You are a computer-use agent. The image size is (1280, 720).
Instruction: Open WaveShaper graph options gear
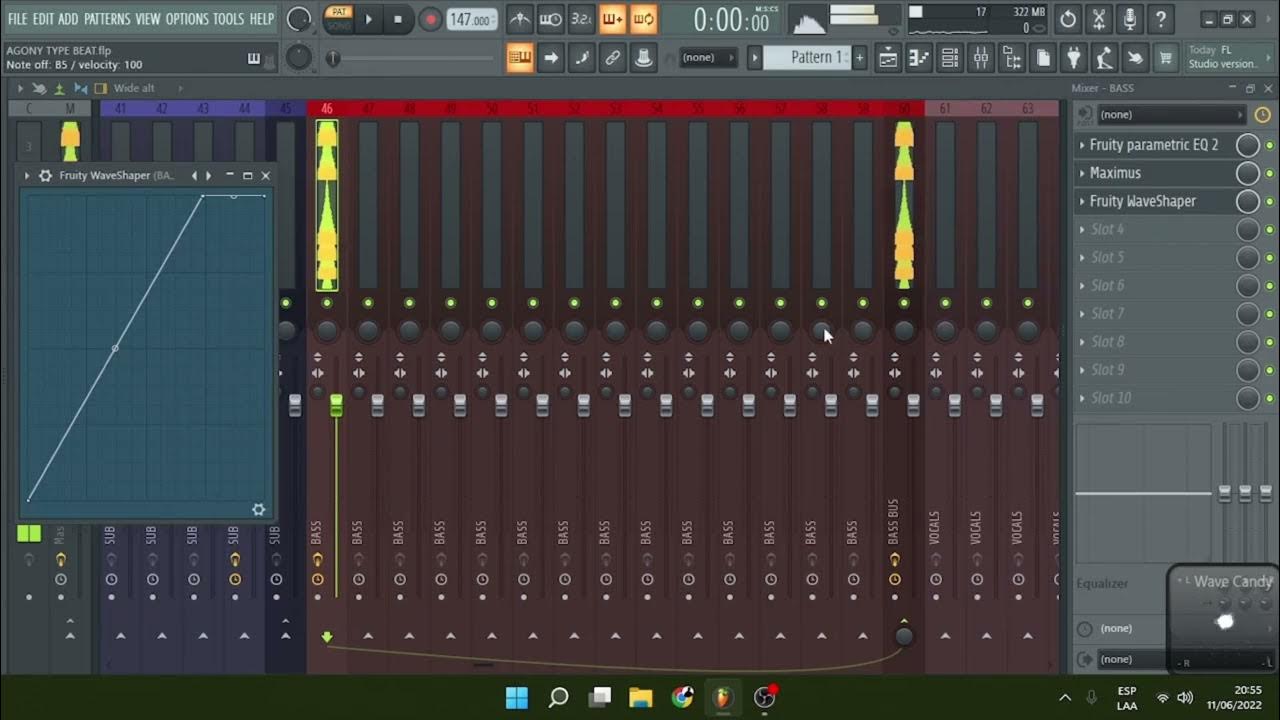pos(259,509)
